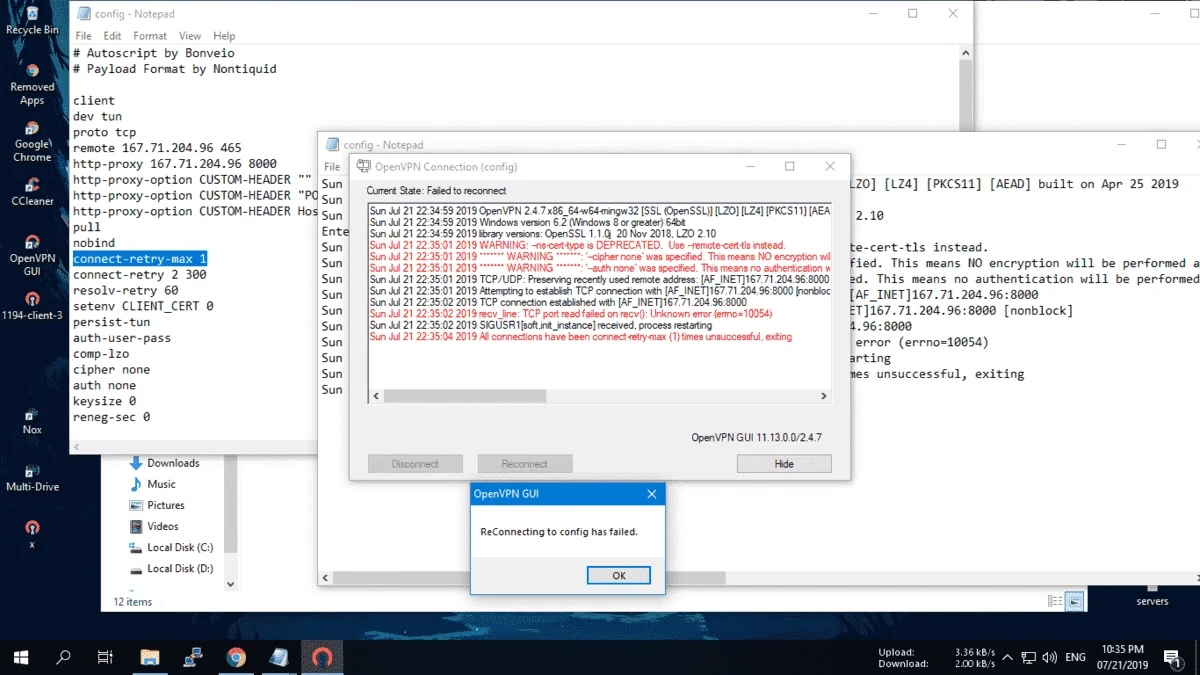Open the Nox desktop shortcut

[32, 420]
